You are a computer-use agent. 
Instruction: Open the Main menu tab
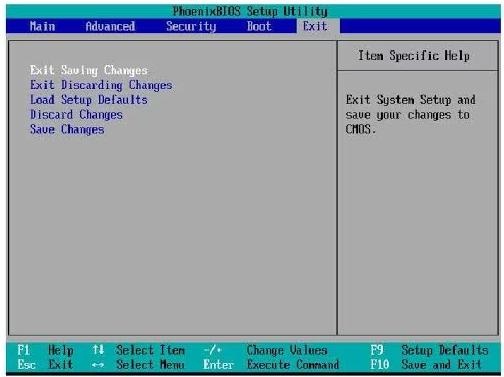pyautogui.click(x=42, y=26)
